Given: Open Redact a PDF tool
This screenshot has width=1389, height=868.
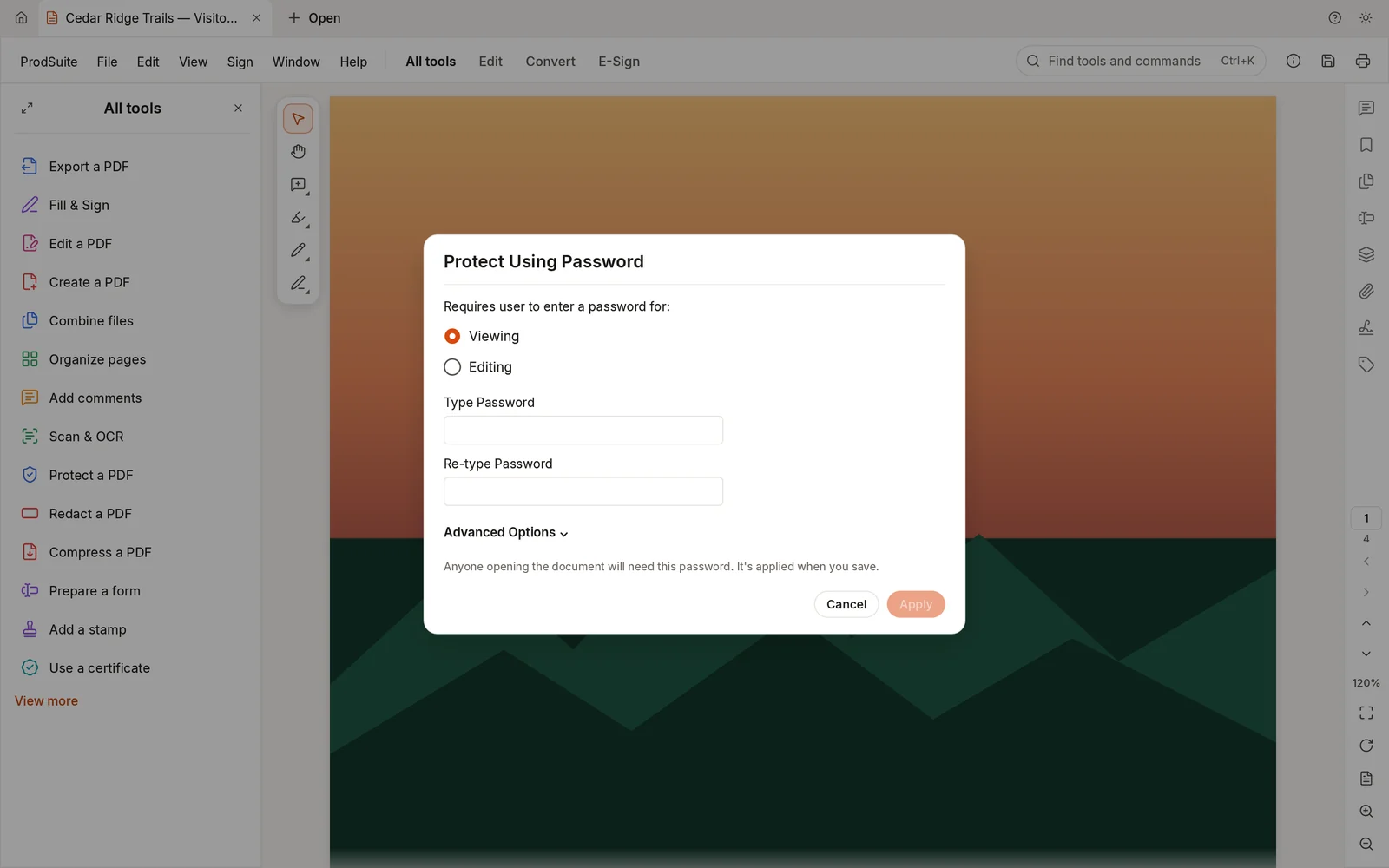Looking at the screenshot, I should point(132,514).
